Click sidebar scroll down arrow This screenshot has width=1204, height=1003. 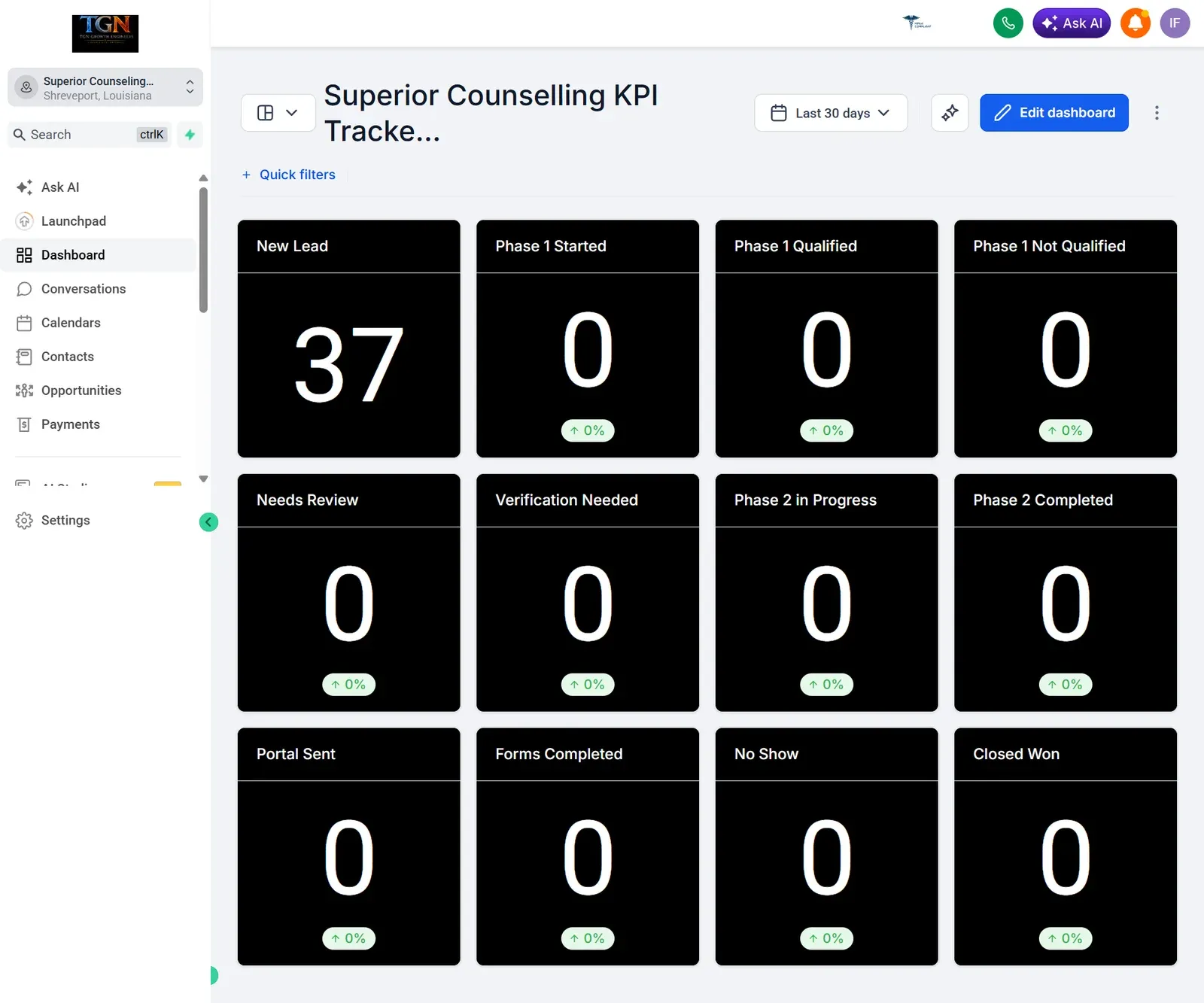click(203, 479)
